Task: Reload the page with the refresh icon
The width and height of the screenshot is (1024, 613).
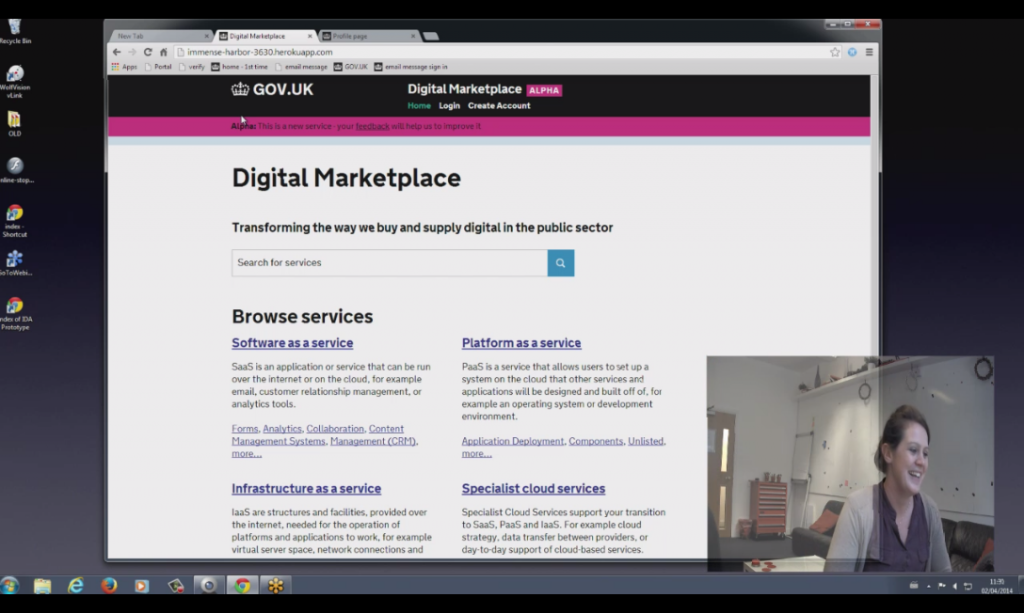Action: click(x=148, y=52)
